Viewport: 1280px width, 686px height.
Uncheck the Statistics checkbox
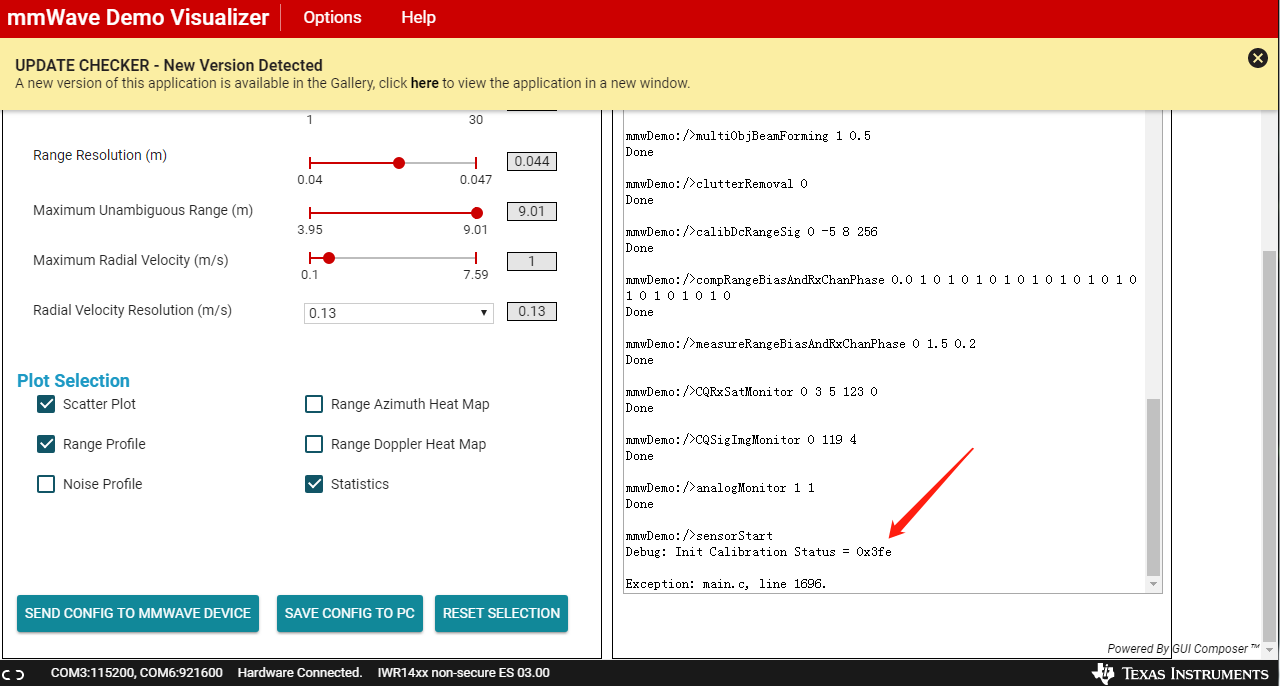[314, 484]
